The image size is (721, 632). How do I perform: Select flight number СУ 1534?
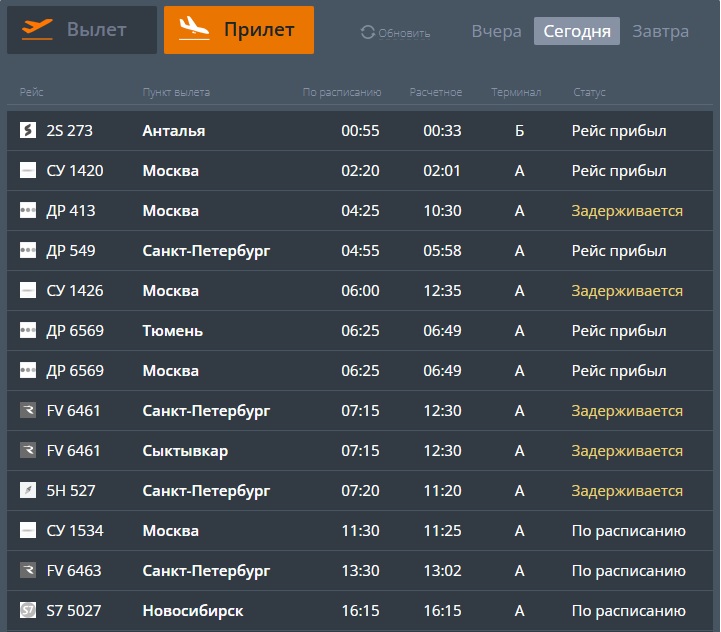tap(75, 531)
